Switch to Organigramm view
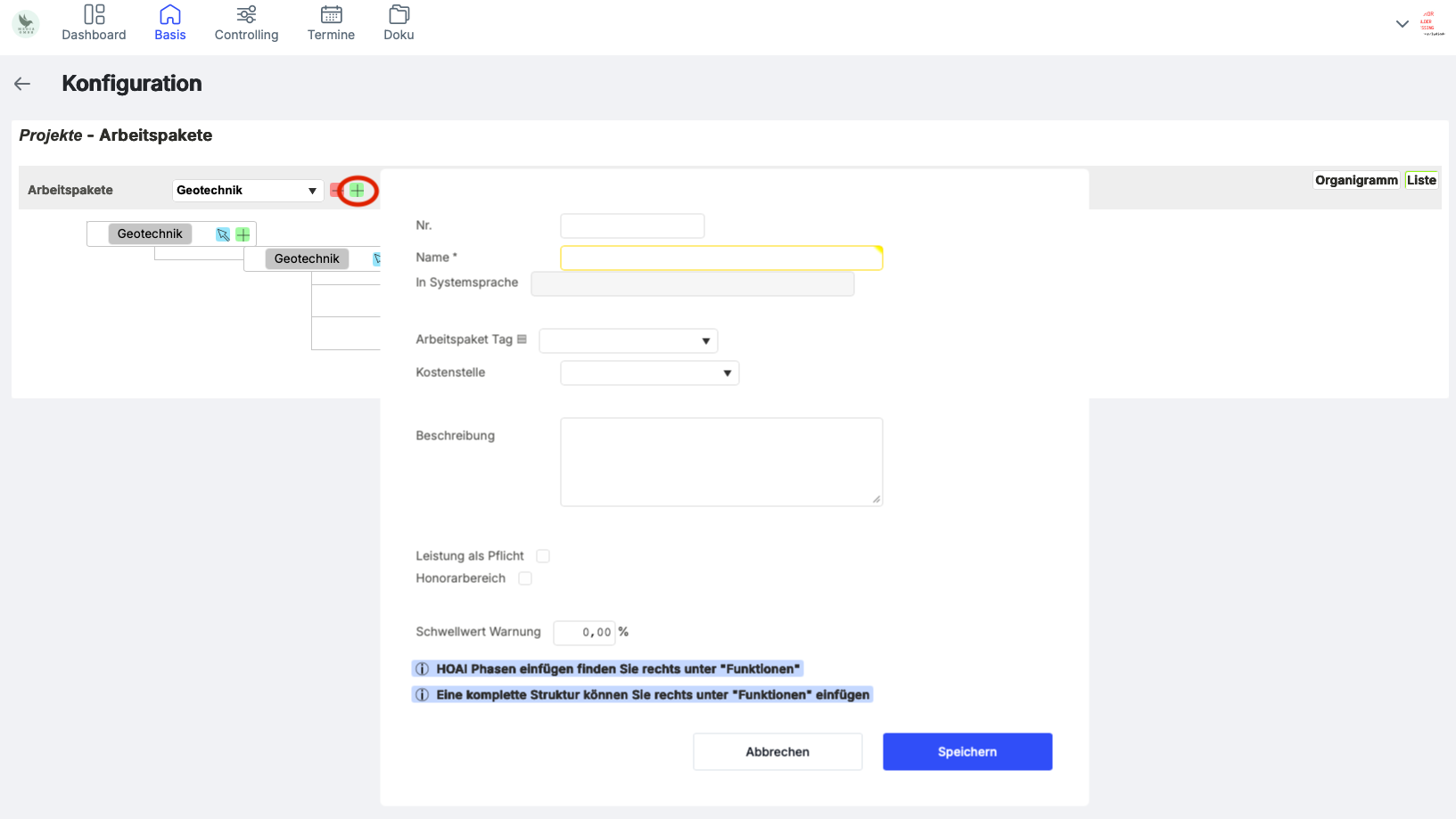Viewport: 1456px width, 819px height. click(x=1356, y=180)
